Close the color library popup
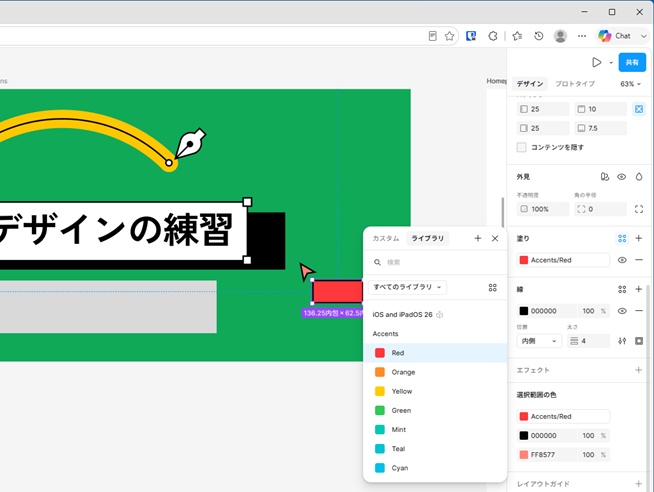 coord(495,238)
